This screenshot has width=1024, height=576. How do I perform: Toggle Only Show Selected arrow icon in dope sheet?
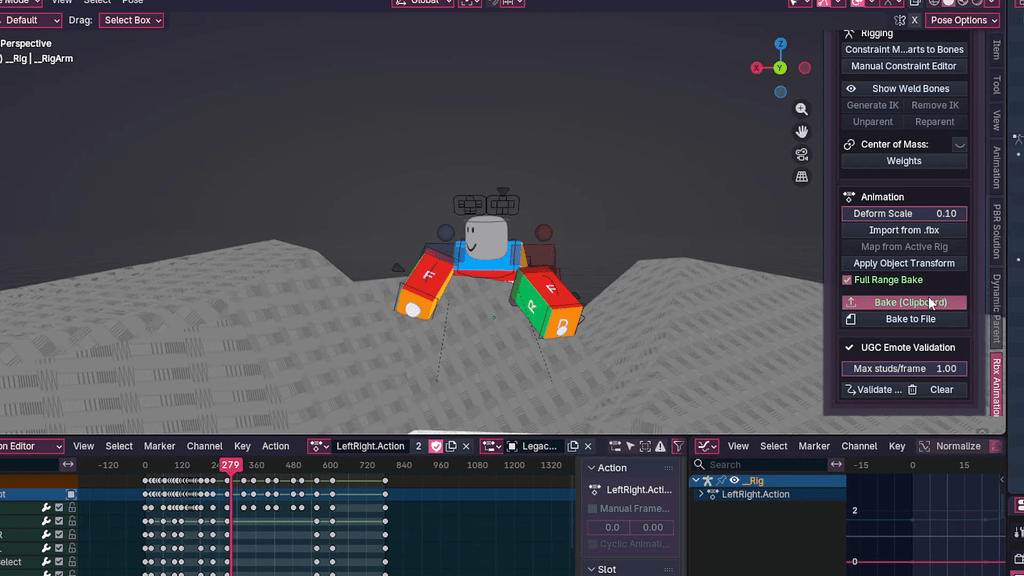coord(630,446)
